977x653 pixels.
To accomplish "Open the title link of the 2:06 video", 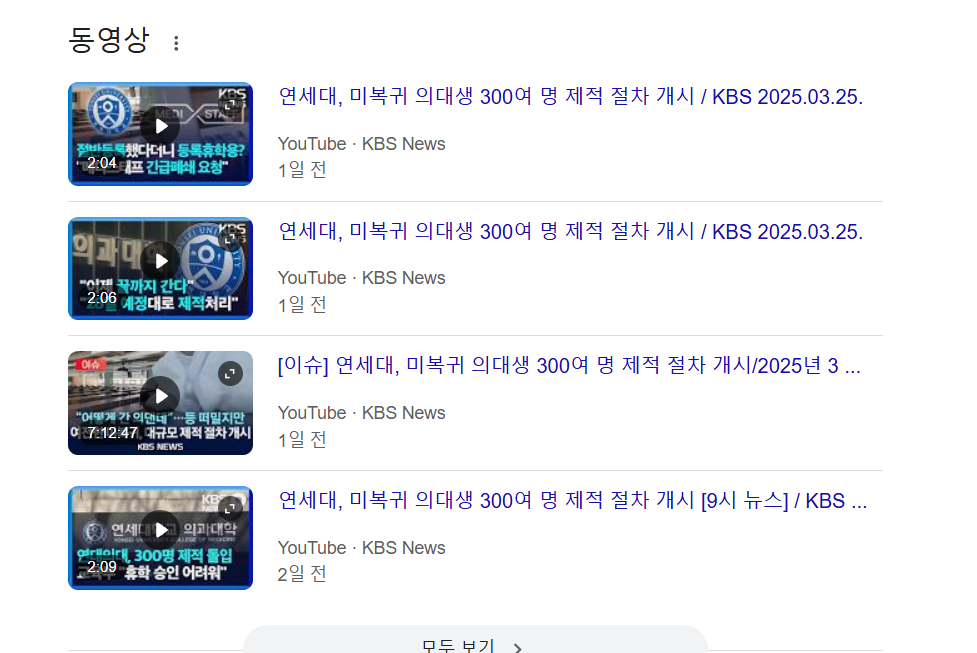I will (x=570, y=232).
